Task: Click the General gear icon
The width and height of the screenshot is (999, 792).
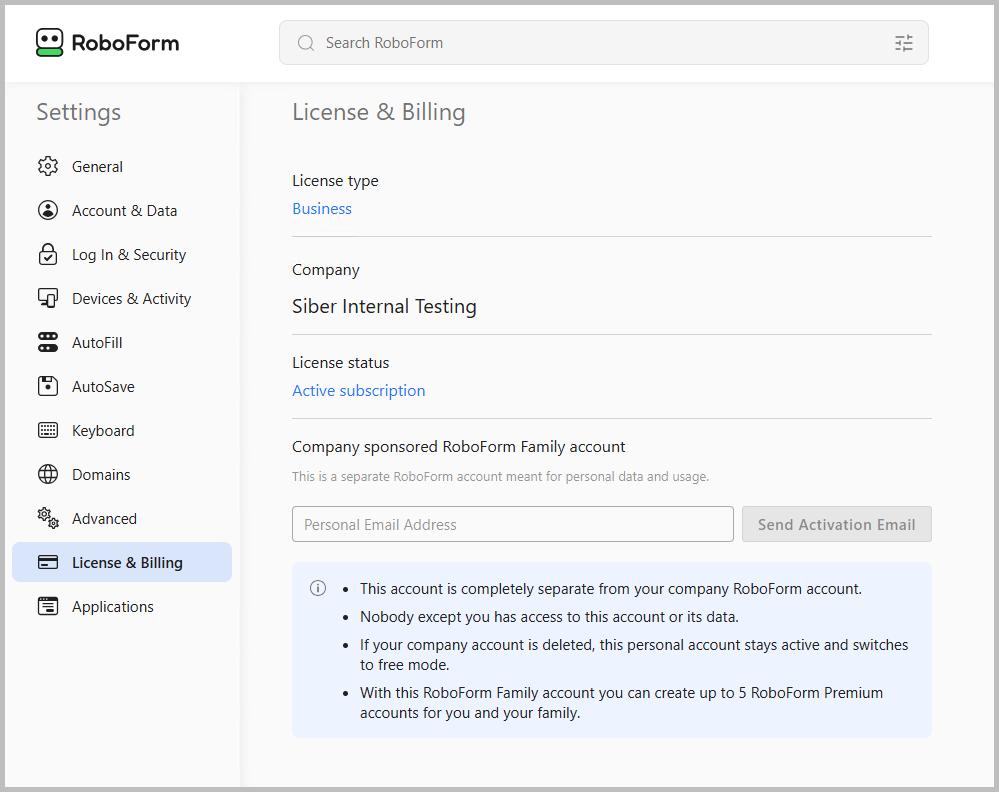Action: click(48, 167)
